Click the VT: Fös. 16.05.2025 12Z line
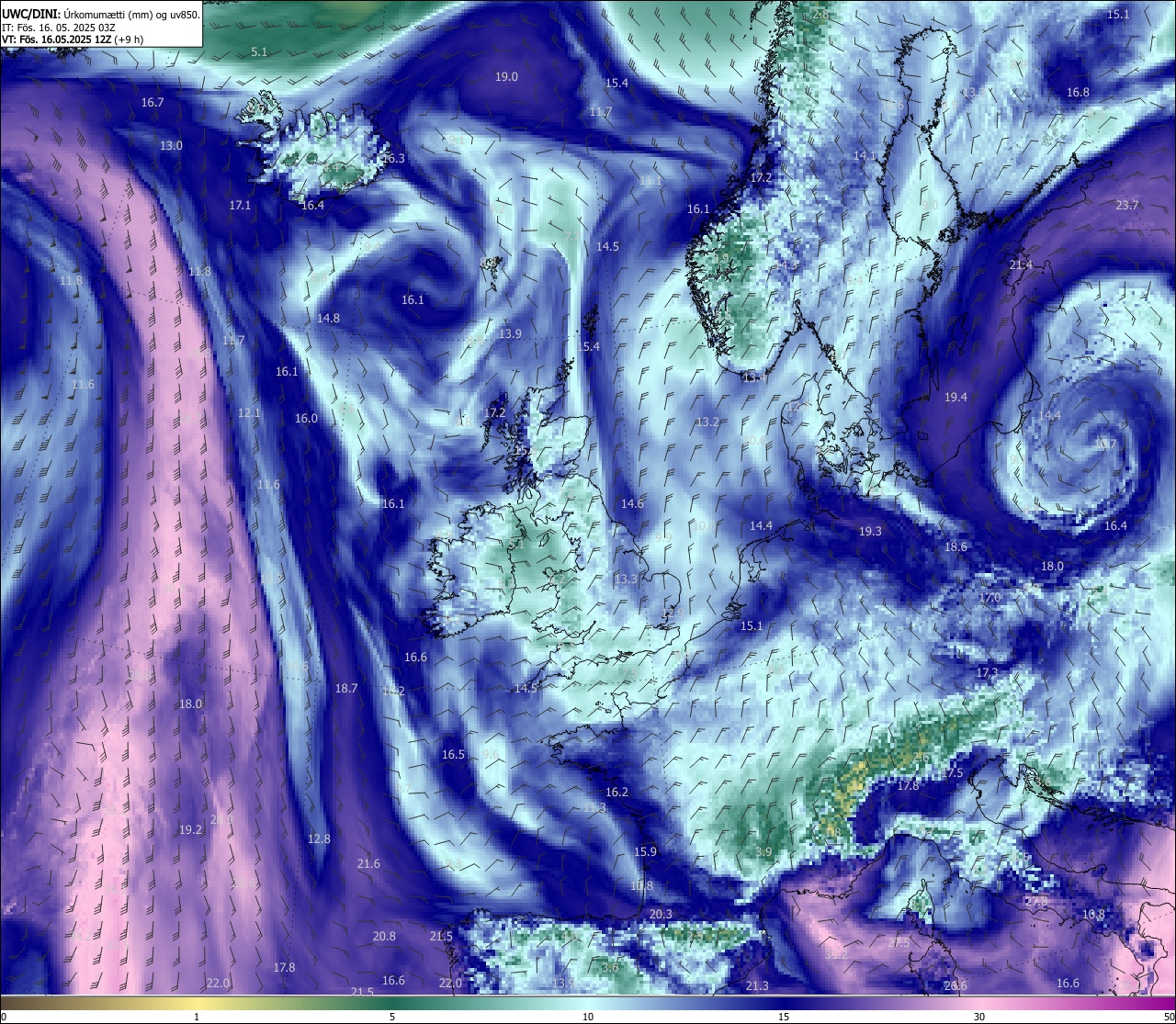Screen dimensions: 1176x1024 click(57, 39)
